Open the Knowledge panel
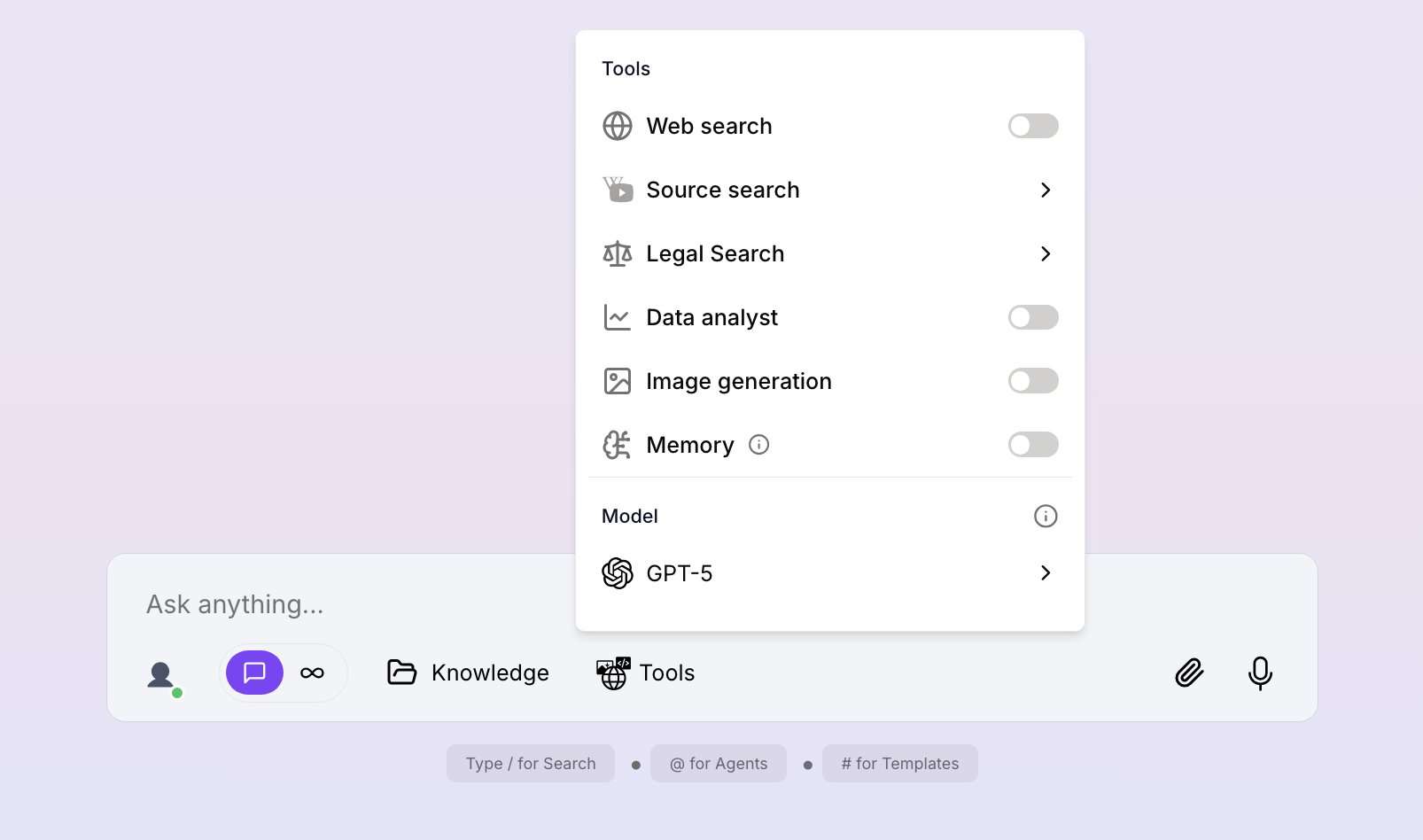Image resolution: width=1423 pixels, height=840 pixels. pos(468,673)
